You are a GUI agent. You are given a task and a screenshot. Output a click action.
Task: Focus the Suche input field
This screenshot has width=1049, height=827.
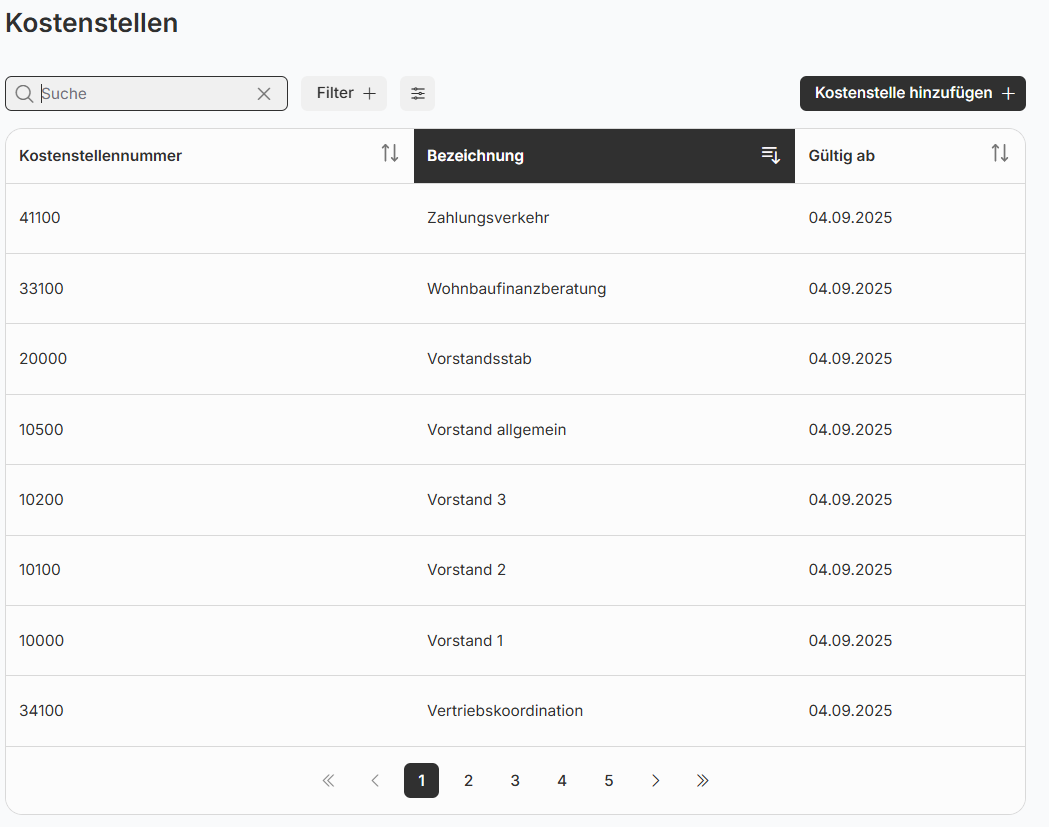[x=145, y=94]
